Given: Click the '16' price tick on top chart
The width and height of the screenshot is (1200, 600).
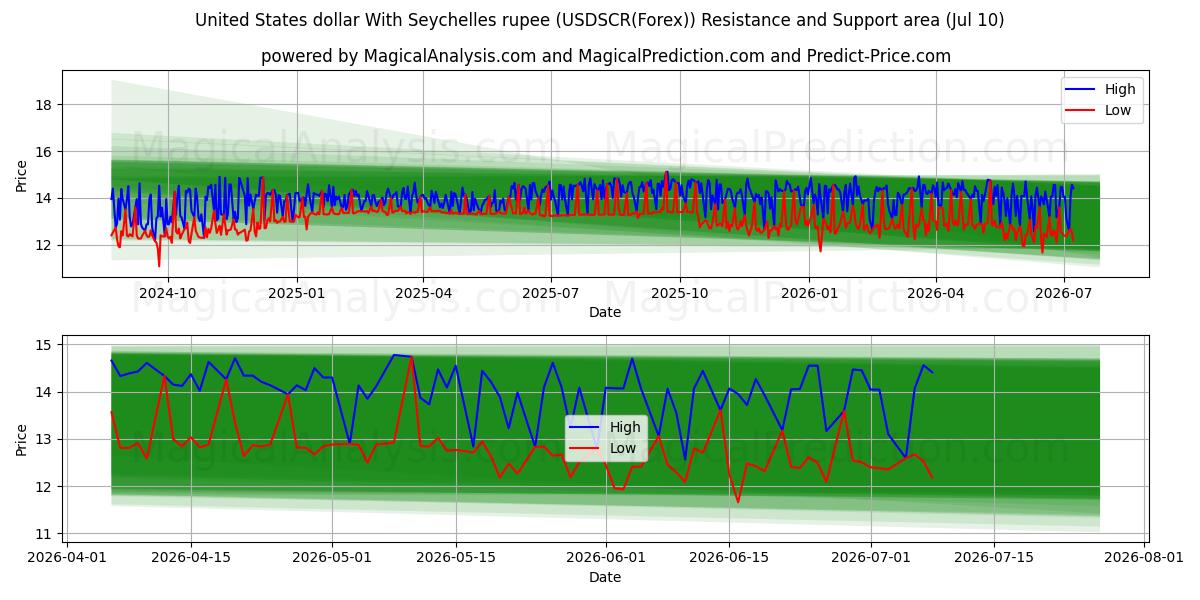Looking at the screenshot, I should tap(45, 152).
